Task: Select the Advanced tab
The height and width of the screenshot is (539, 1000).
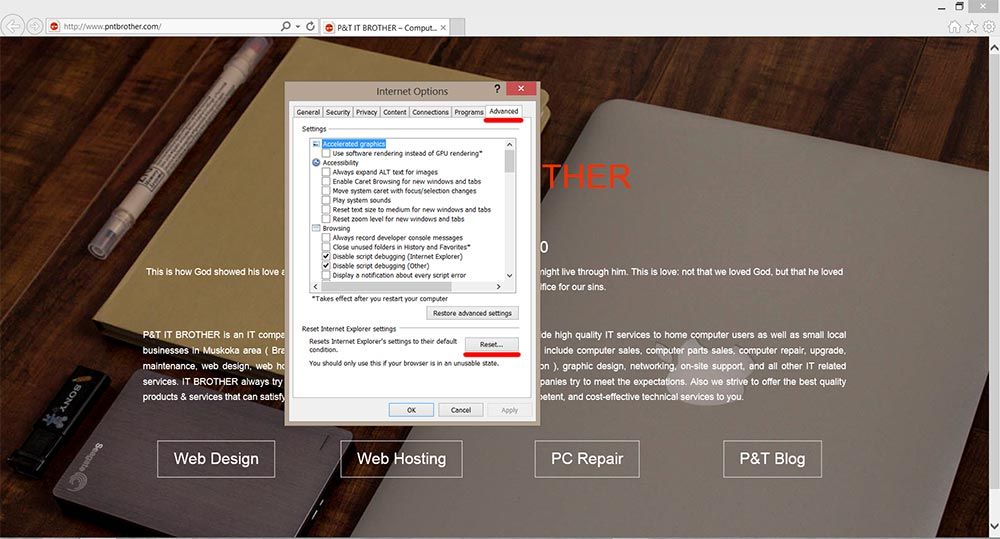Action: [504, 111]
